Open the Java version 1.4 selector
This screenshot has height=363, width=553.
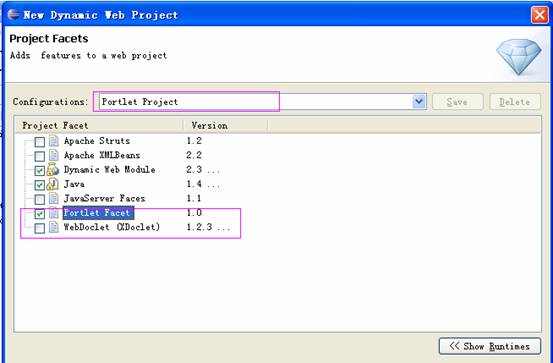pyautogui.click(x=203, y=184)
